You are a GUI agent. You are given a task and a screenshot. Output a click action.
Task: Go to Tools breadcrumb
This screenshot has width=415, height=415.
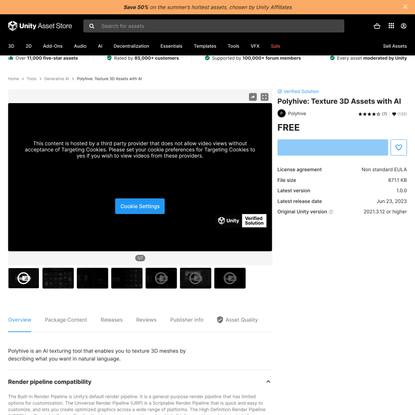point(32,79)
